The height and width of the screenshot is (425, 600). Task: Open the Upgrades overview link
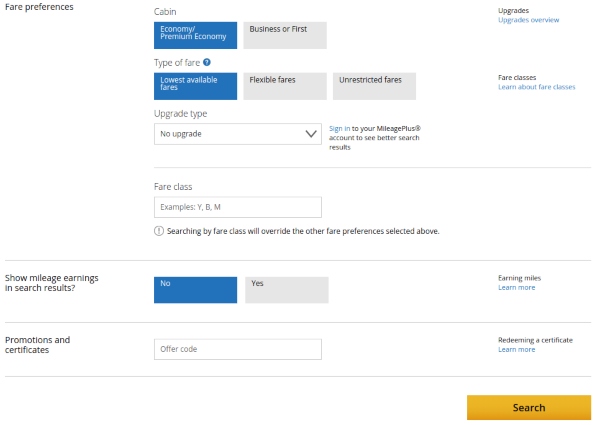[x=528, y=20]
